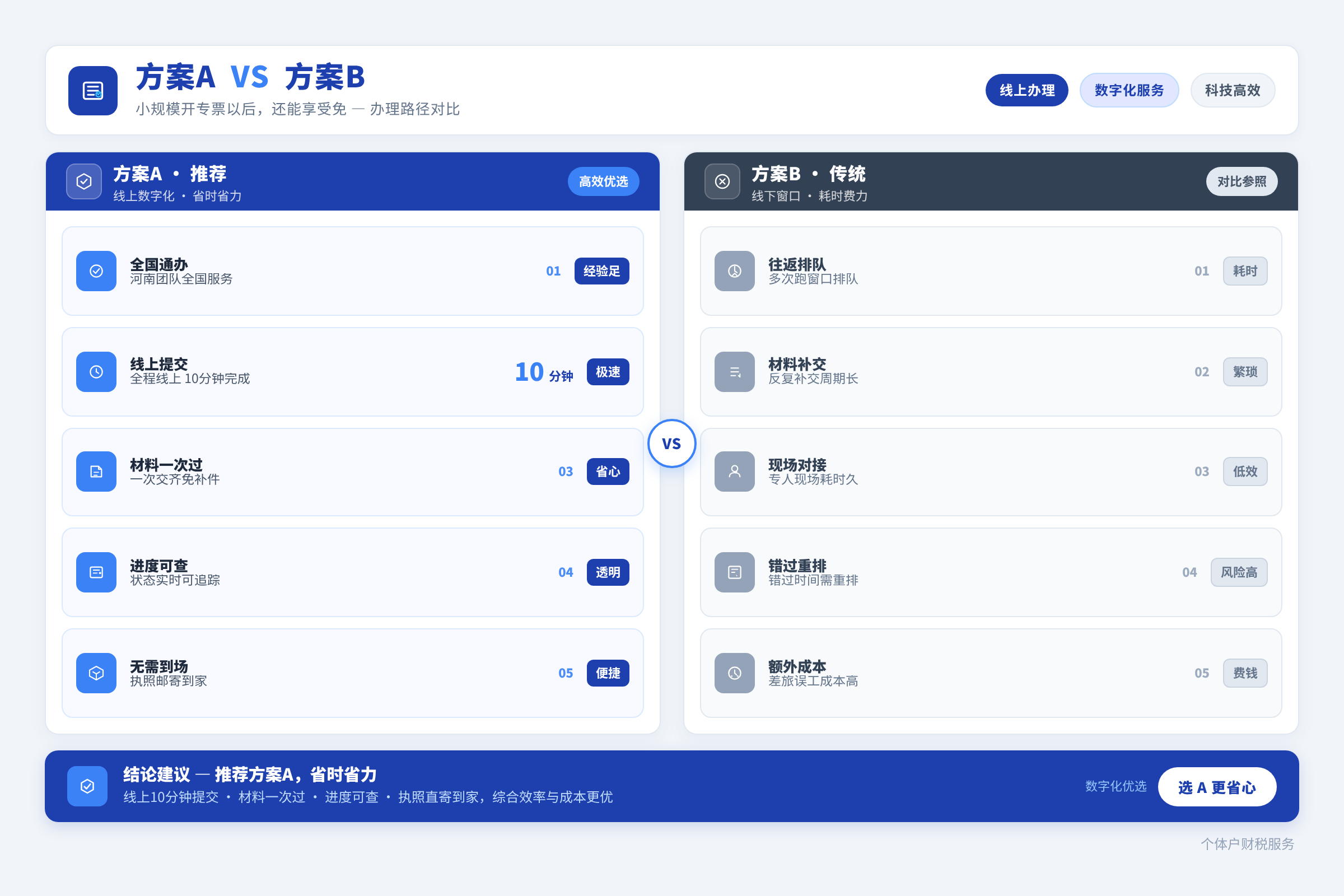Click the 数字化优选 text in the banner

coord(1116,786)
